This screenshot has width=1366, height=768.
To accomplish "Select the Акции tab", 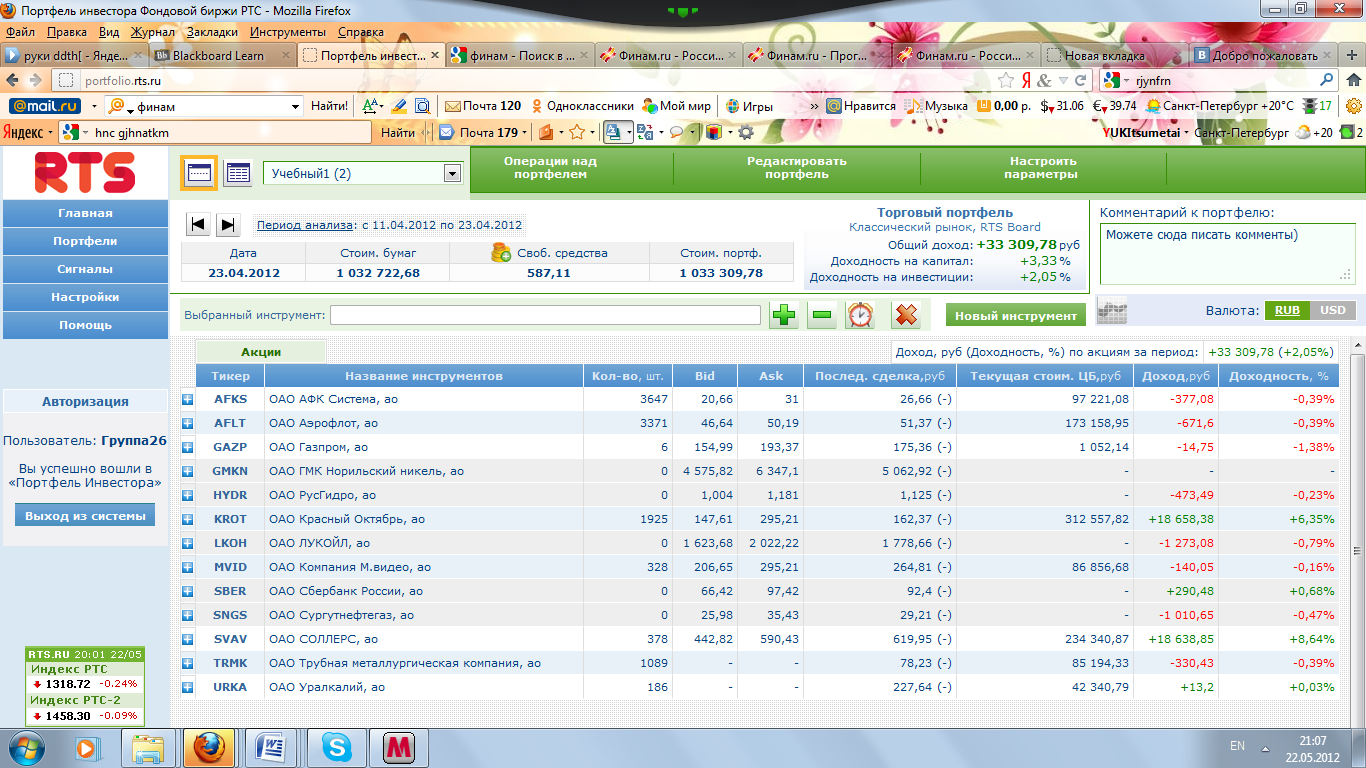I will 261,352.
